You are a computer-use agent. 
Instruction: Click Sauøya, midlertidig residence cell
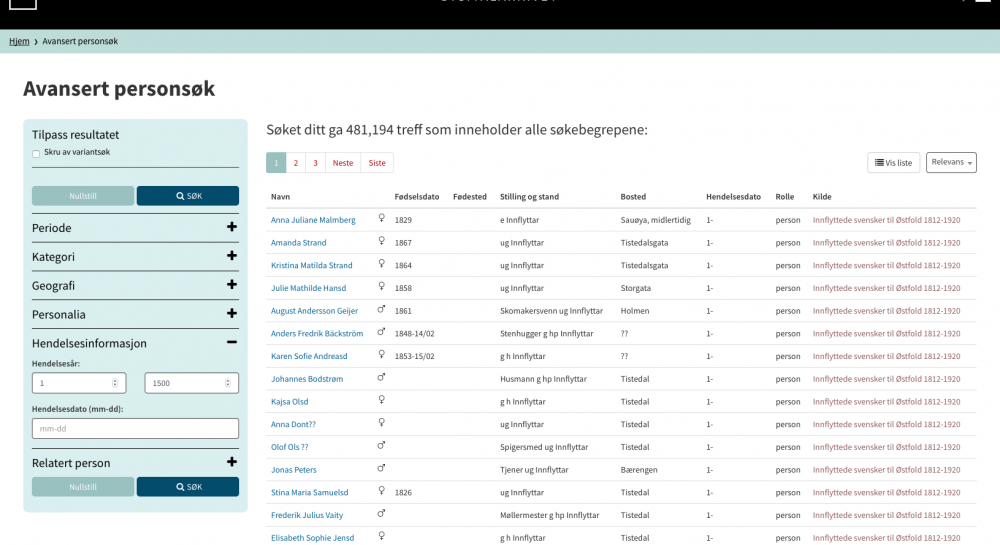[656, 220]
